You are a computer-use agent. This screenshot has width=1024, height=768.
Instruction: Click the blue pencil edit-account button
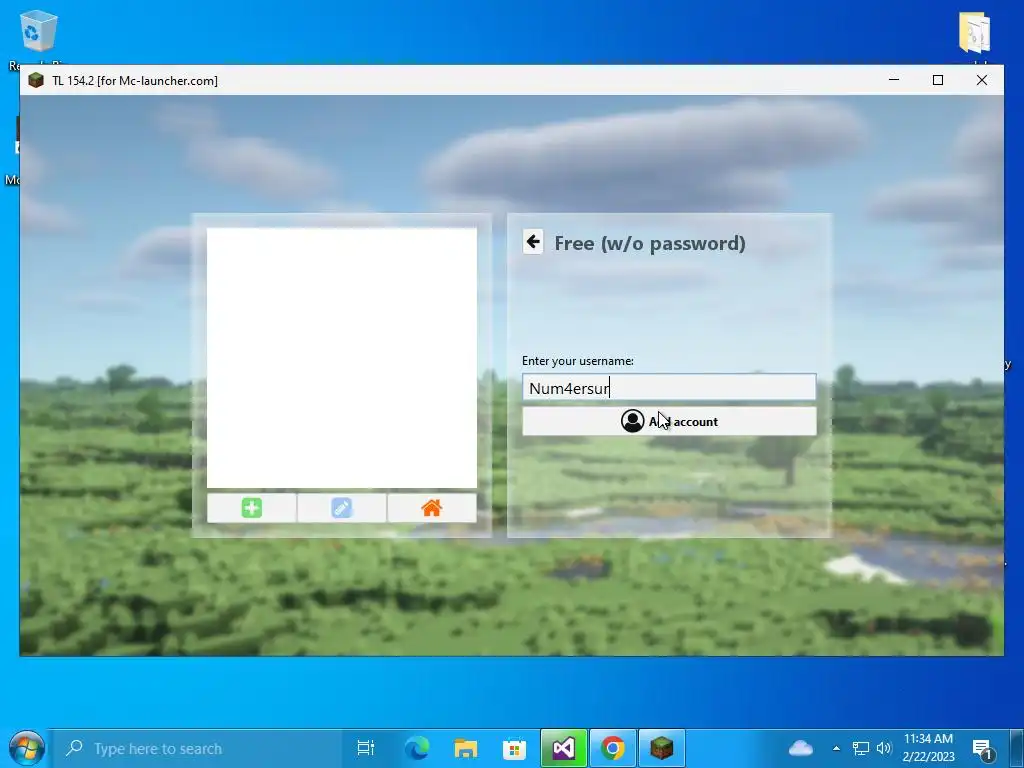(x=342, y=508)
